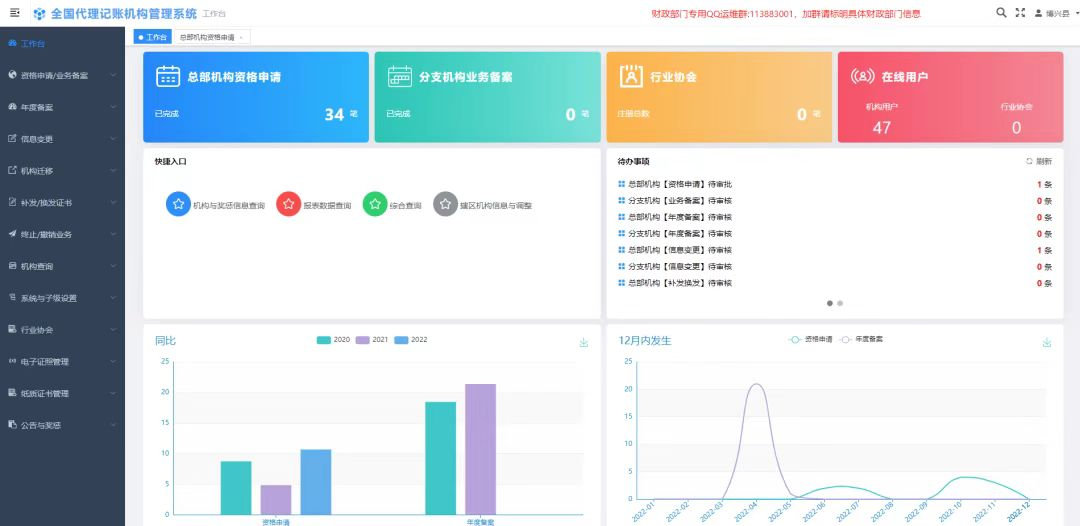Expand the 行业协会 sidebar menu
This screenshot has height=526, width=1080.
point(63,330)
